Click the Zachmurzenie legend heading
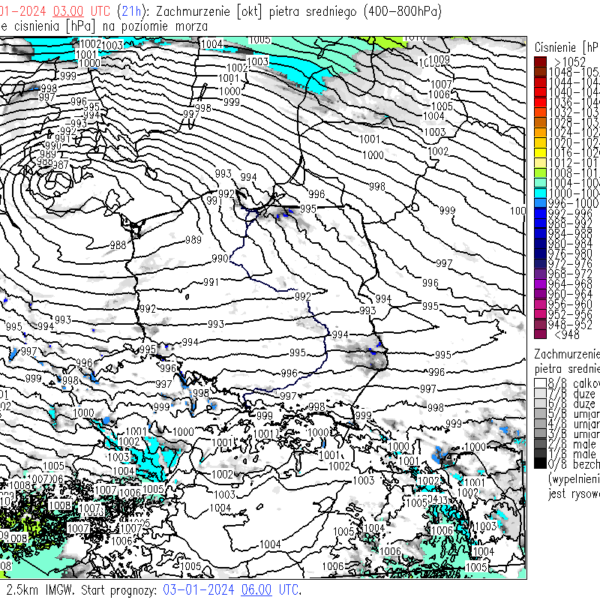Viewport: 600px width, 600px height. click(x=566, y=355)
